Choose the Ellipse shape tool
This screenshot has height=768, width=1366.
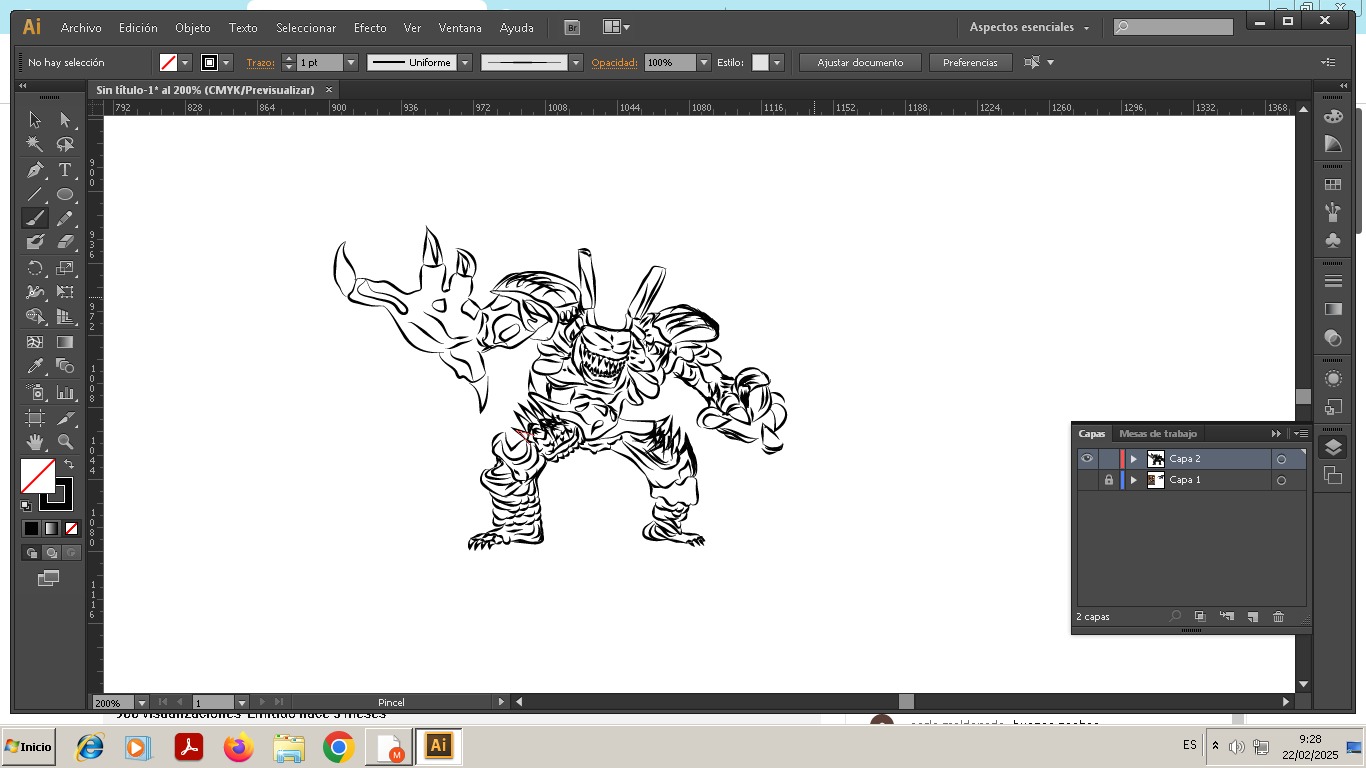tap(65, 194)
